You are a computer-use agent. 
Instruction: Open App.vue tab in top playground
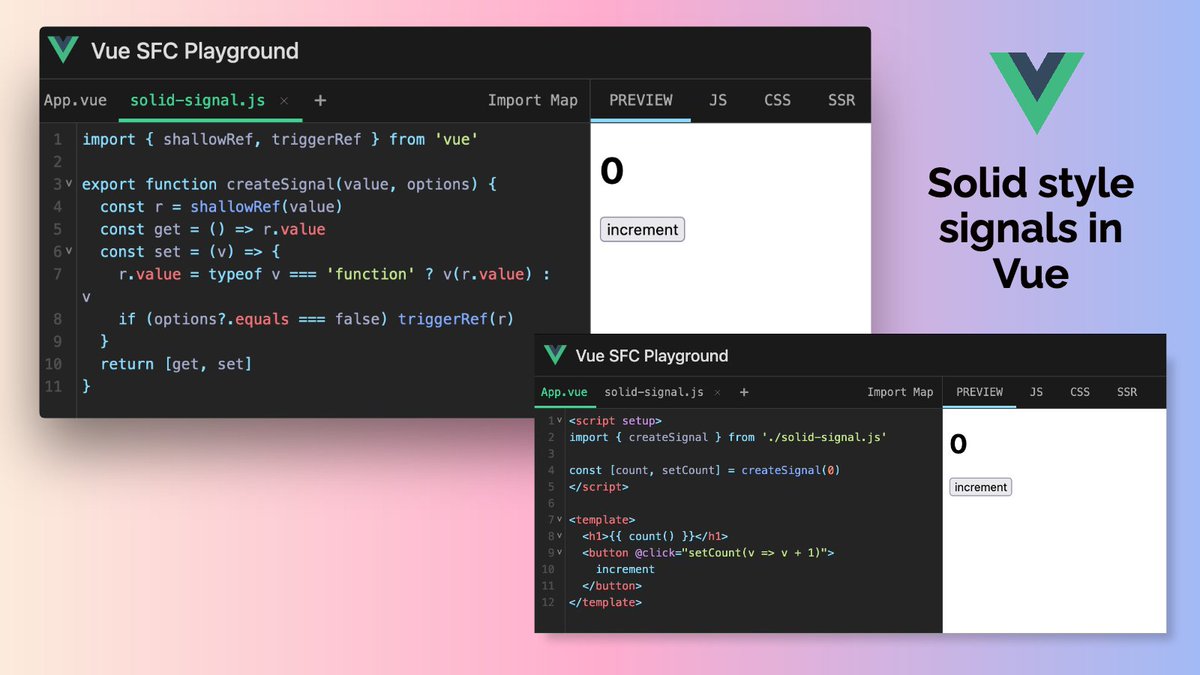pos(75,100)
